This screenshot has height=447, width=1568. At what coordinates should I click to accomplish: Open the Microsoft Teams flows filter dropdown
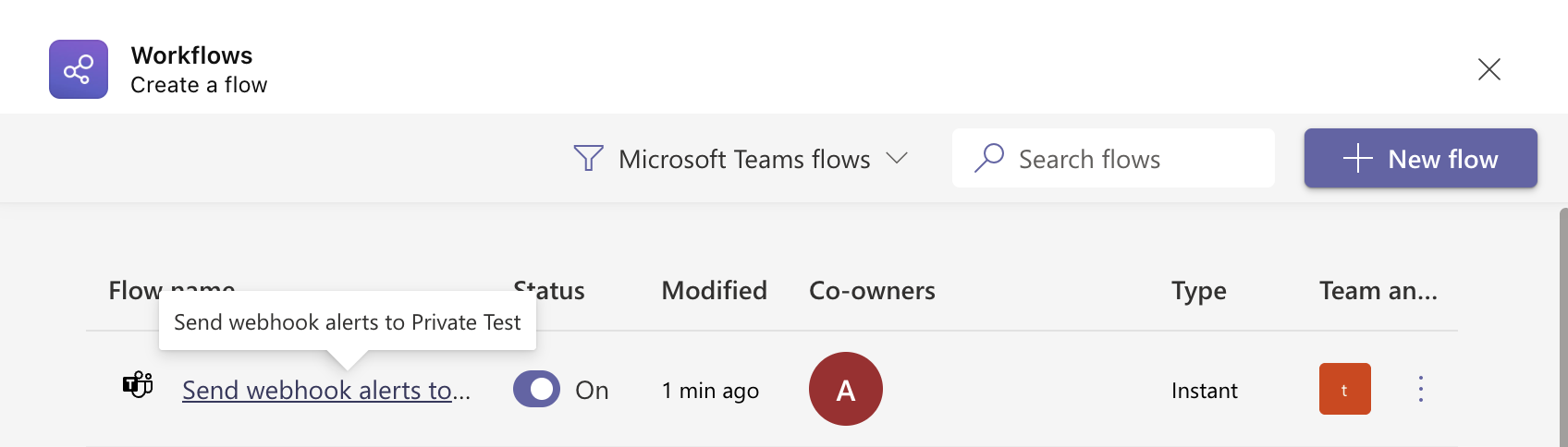[744, 159]
